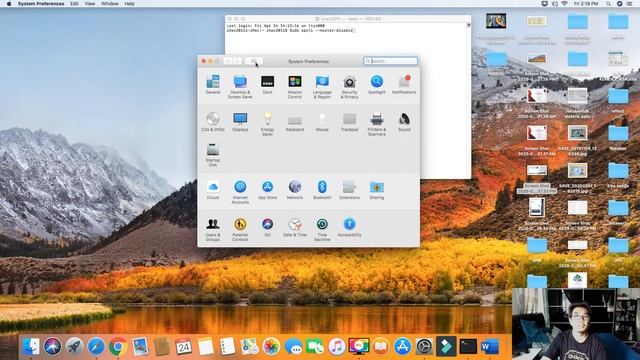Open Internet Accounts preferences
Screen dimensions: 640x360
240,192
